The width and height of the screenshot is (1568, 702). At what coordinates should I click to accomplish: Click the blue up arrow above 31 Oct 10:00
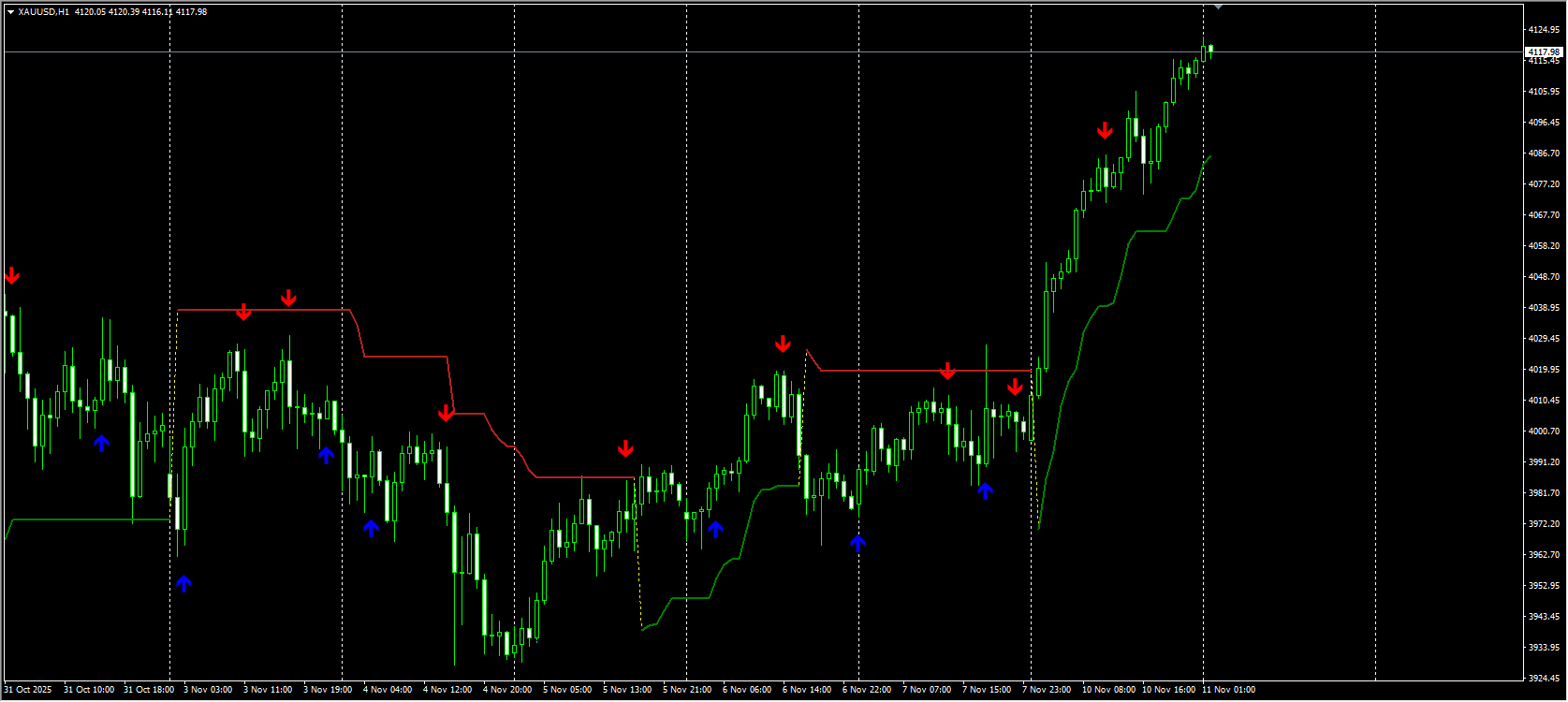[101, 443]
